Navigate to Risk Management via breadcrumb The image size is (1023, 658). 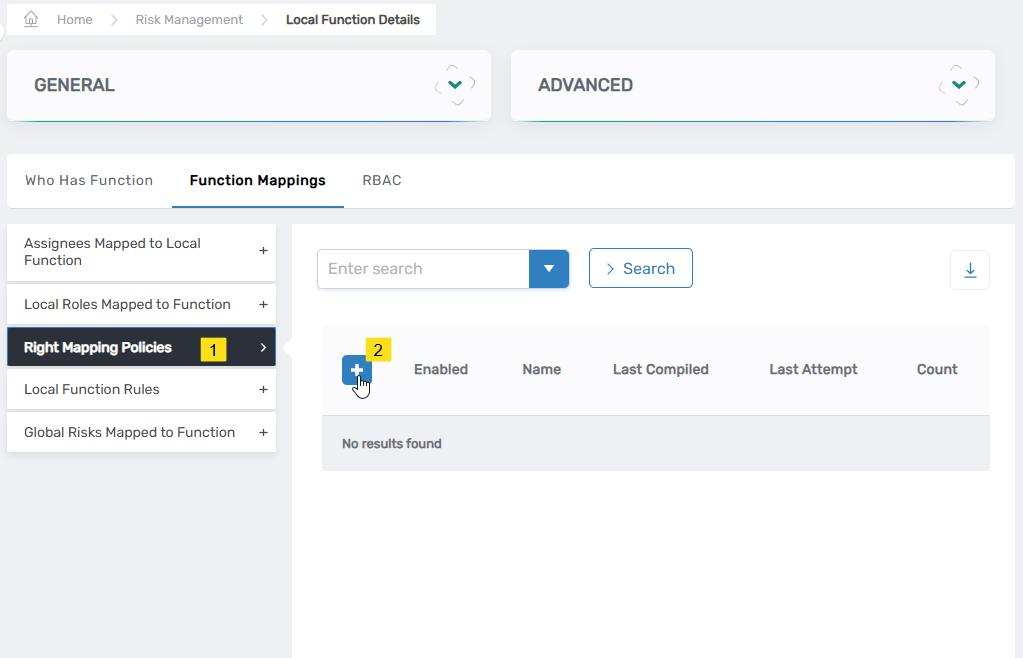pyautogui.click(x=189, y=19)
